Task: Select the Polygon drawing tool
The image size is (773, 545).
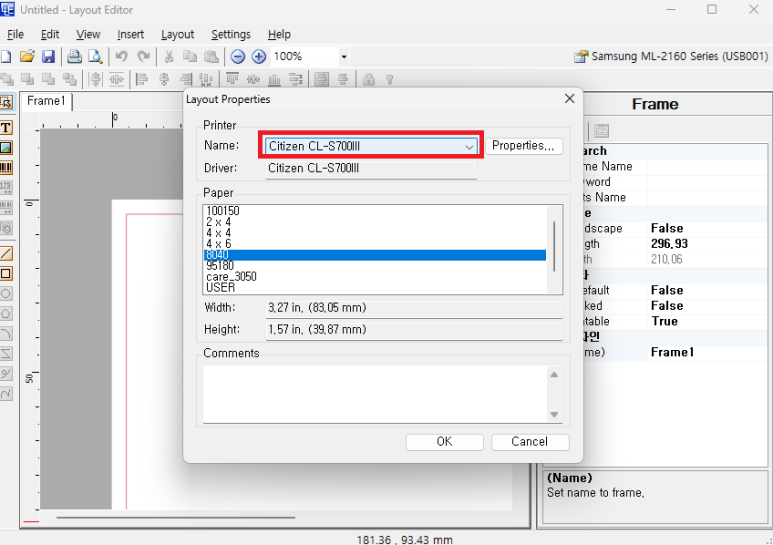Action: tap(6, 313)
